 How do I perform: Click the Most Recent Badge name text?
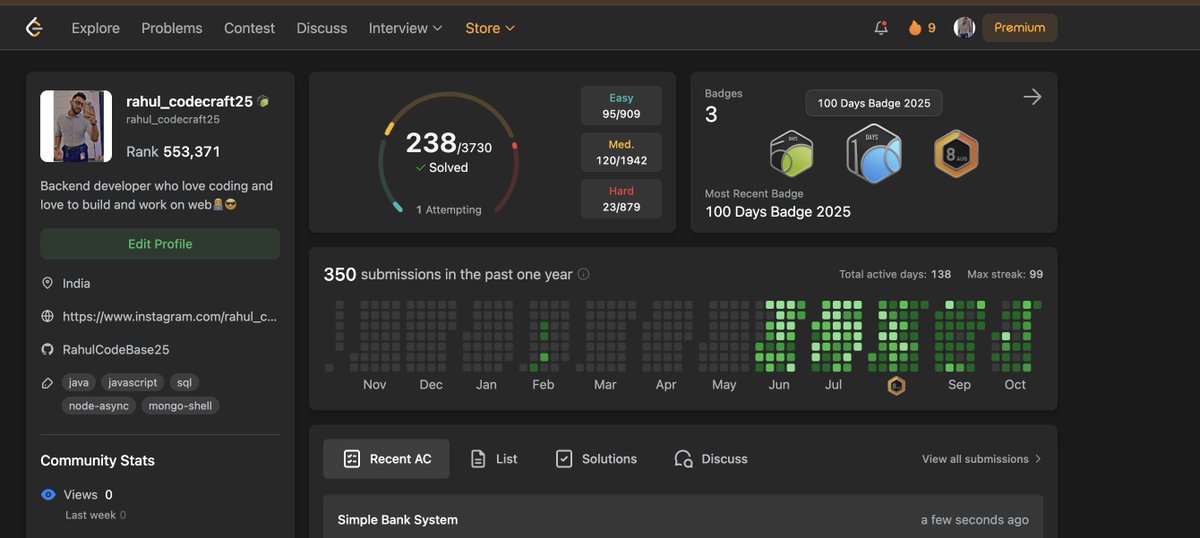pyautogui.click(x=778, y=212)
